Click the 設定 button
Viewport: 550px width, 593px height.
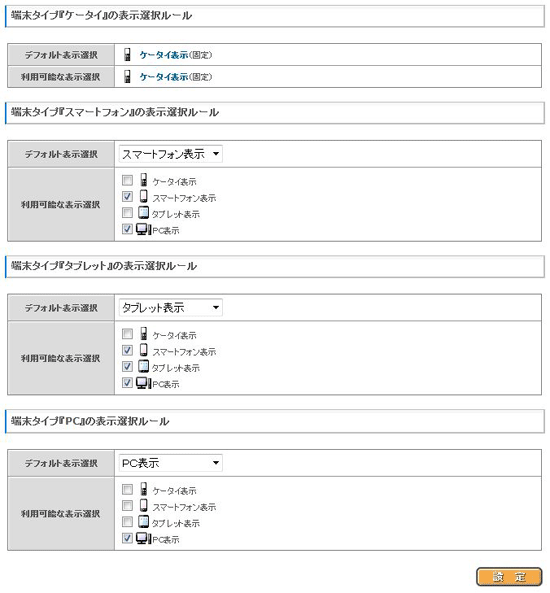509,577
